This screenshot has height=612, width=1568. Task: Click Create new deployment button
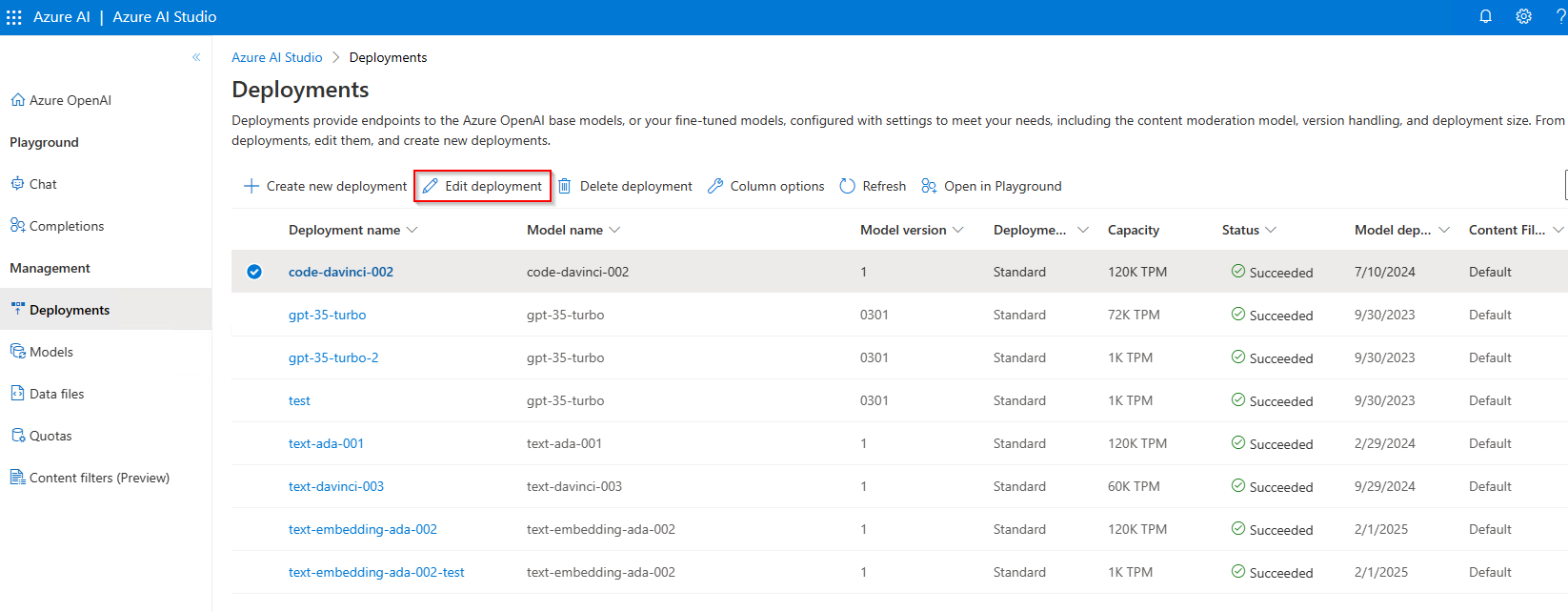(325, 186)
